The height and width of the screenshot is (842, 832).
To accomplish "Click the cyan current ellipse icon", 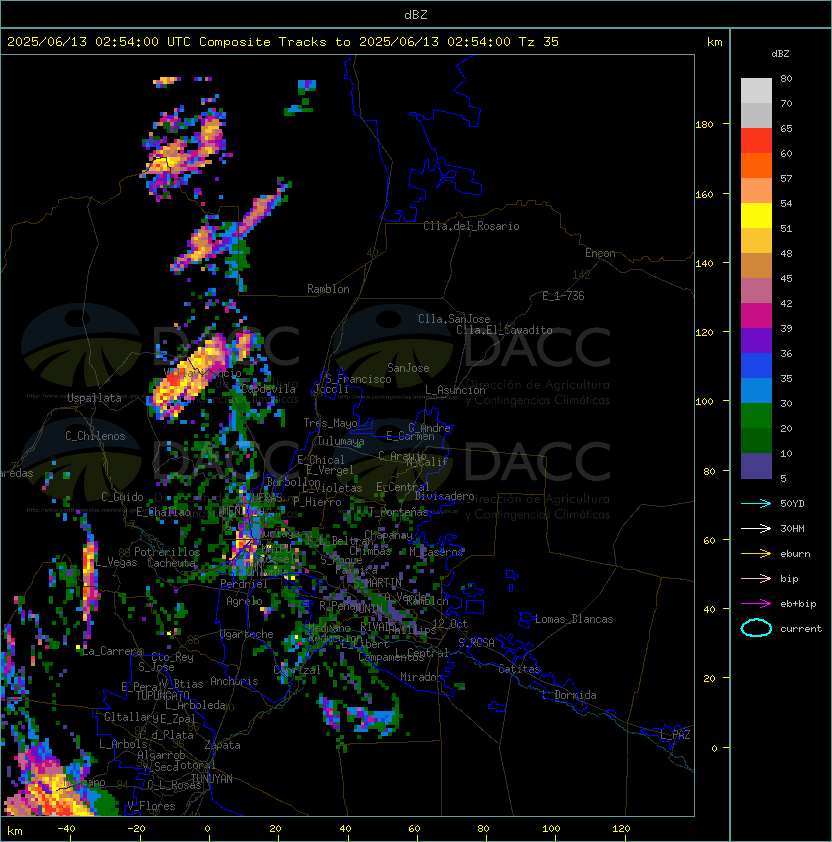I will point(756,628).
